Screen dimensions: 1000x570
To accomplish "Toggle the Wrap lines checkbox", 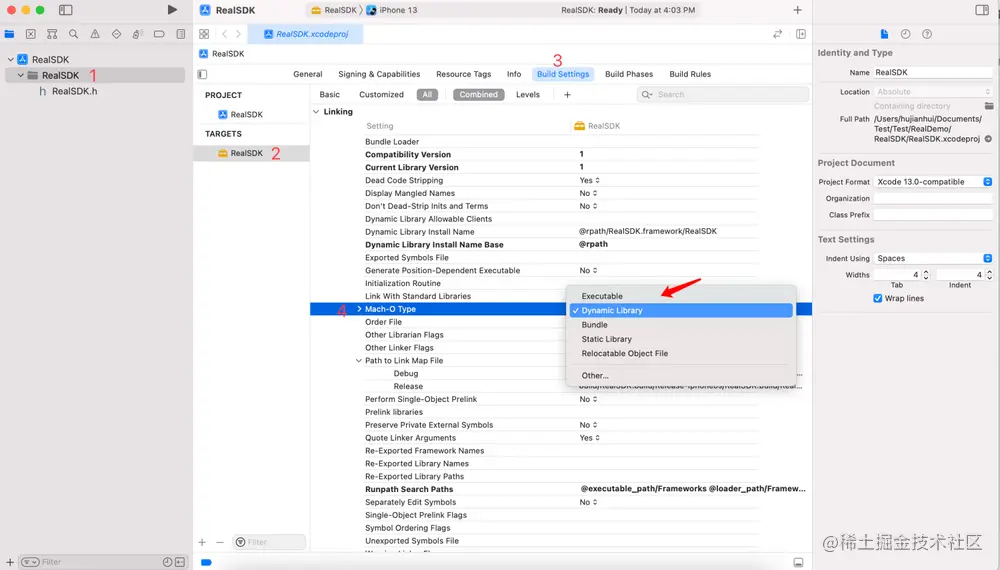I will [878, 298].
